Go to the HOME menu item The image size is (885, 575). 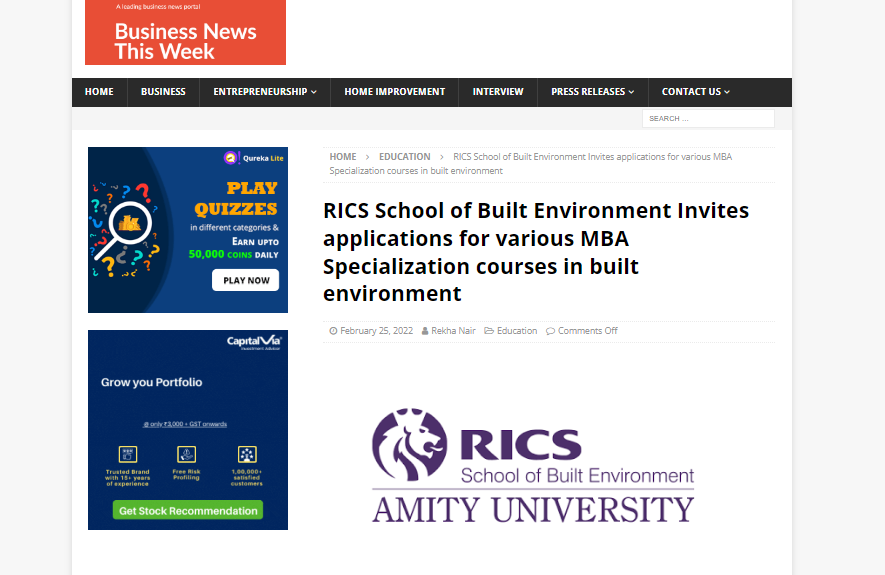(x=99, y=92)
